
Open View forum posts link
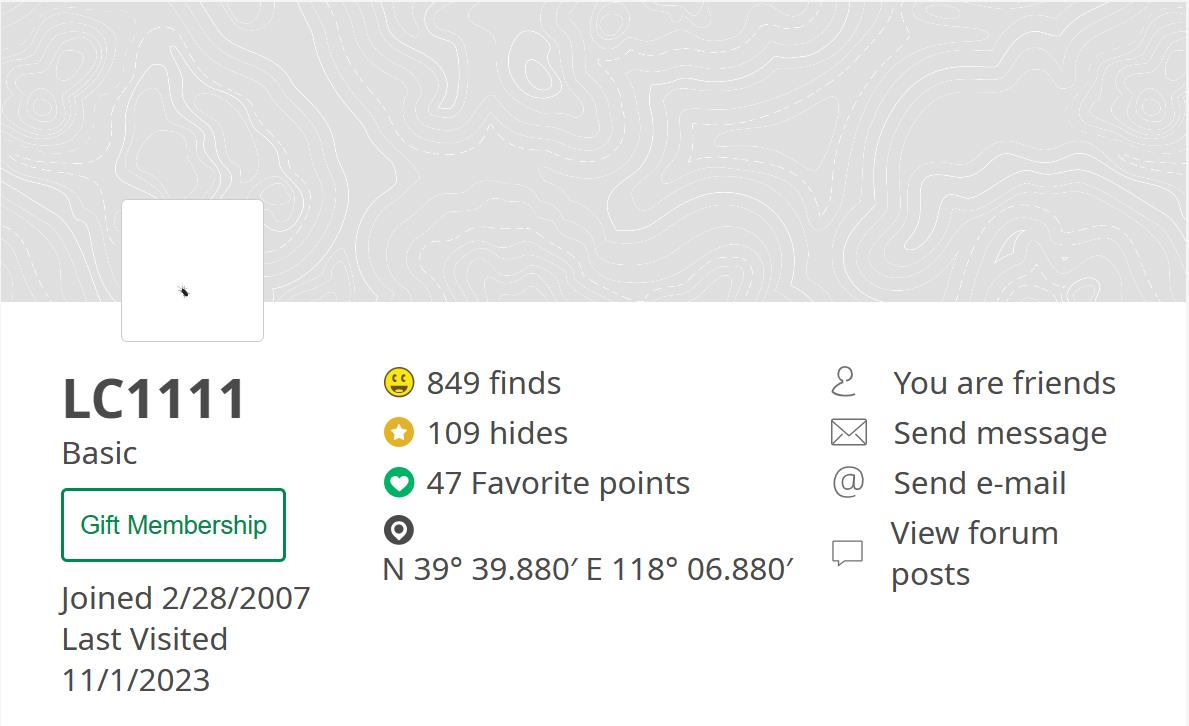[x=974, y=553]
